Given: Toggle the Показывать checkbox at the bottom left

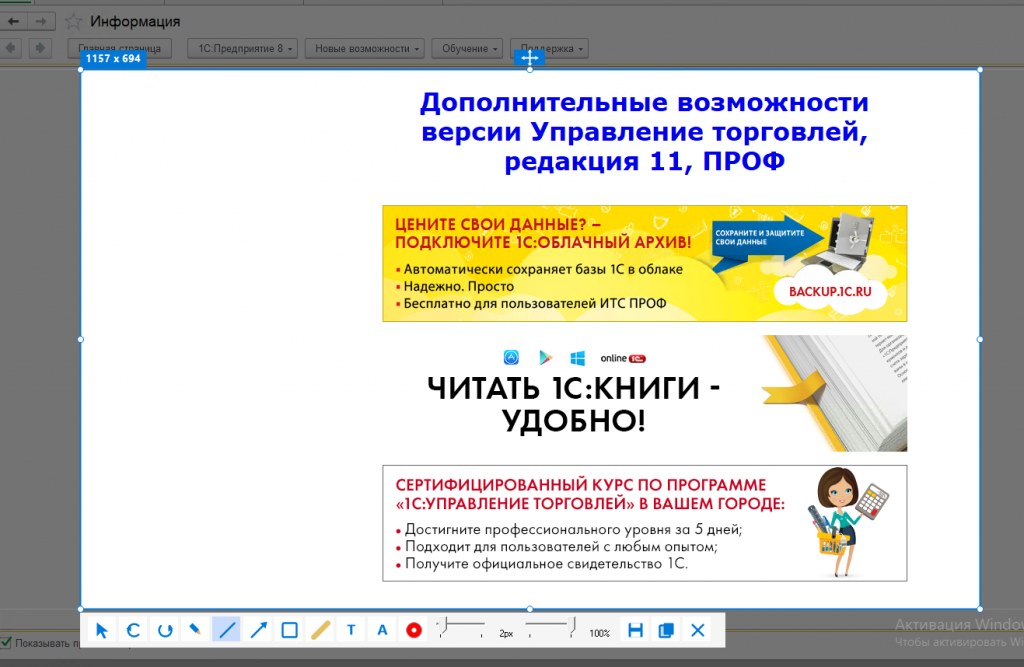Looking at the screenshot, I should point(6,643).
